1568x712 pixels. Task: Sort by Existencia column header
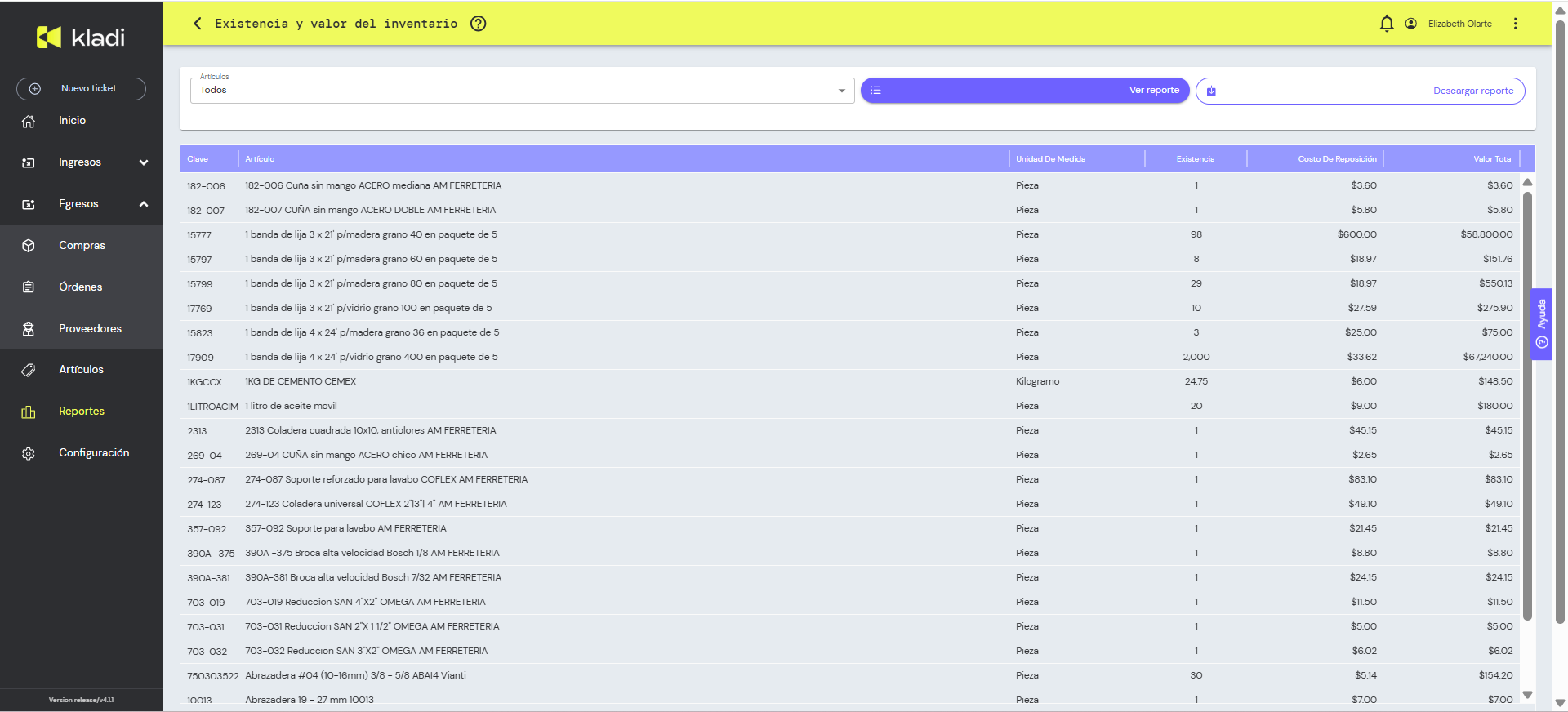pos(1196,159)
